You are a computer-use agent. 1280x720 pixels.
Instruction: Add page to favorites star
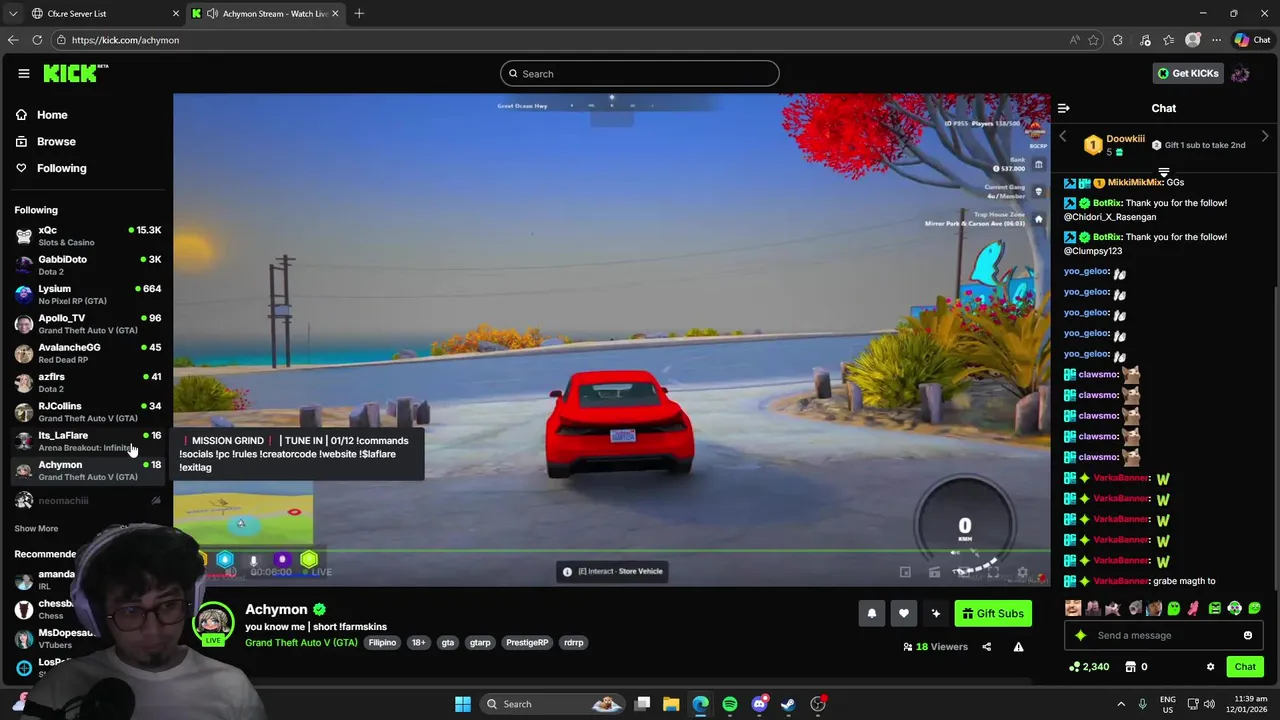1093,40
